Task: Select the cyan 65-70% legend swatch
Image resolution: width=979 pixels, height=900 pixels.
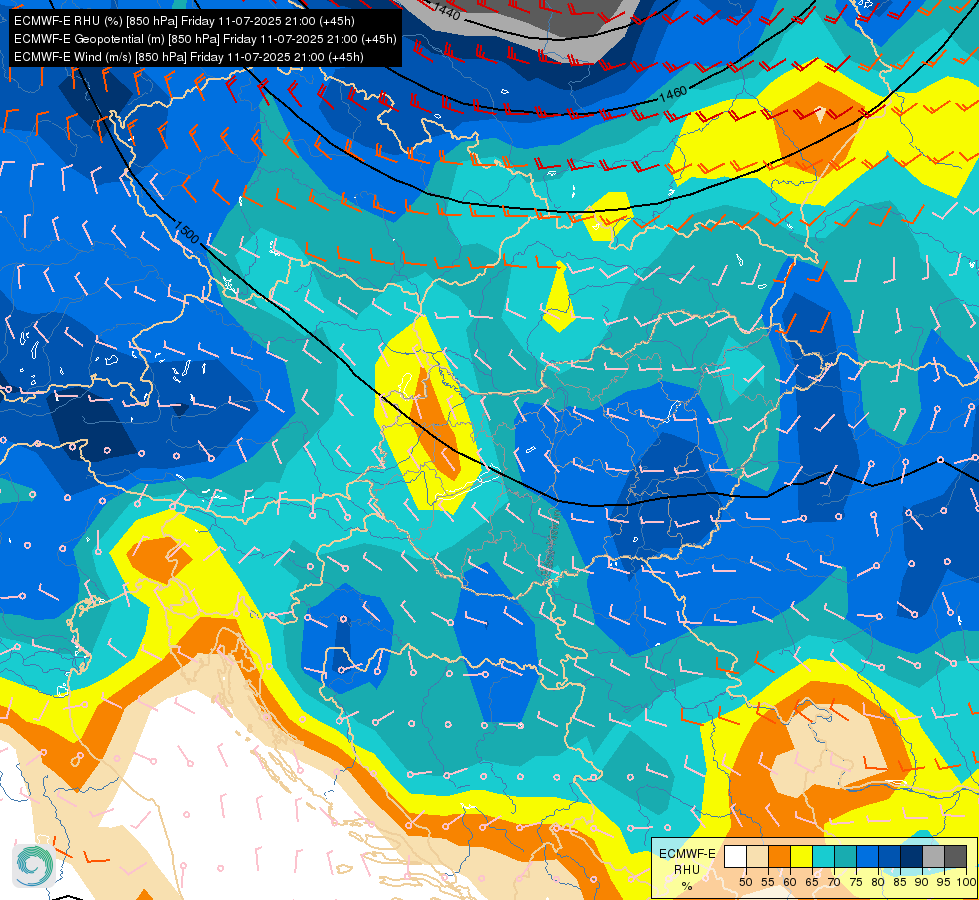Action: click(824, 856)
